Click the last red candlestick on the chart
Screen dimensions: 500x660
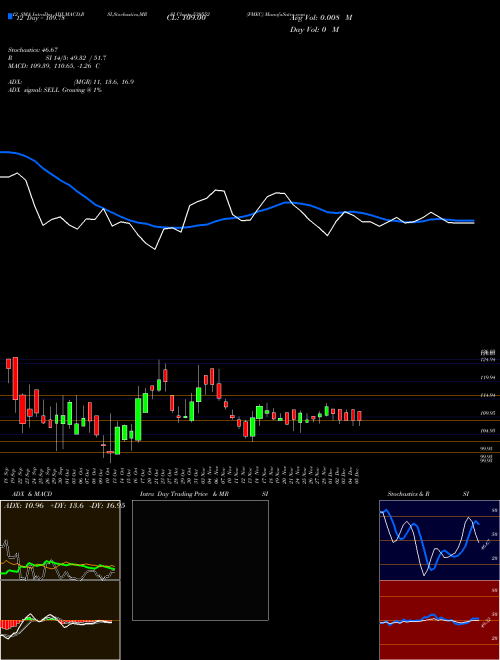point(359,417)
